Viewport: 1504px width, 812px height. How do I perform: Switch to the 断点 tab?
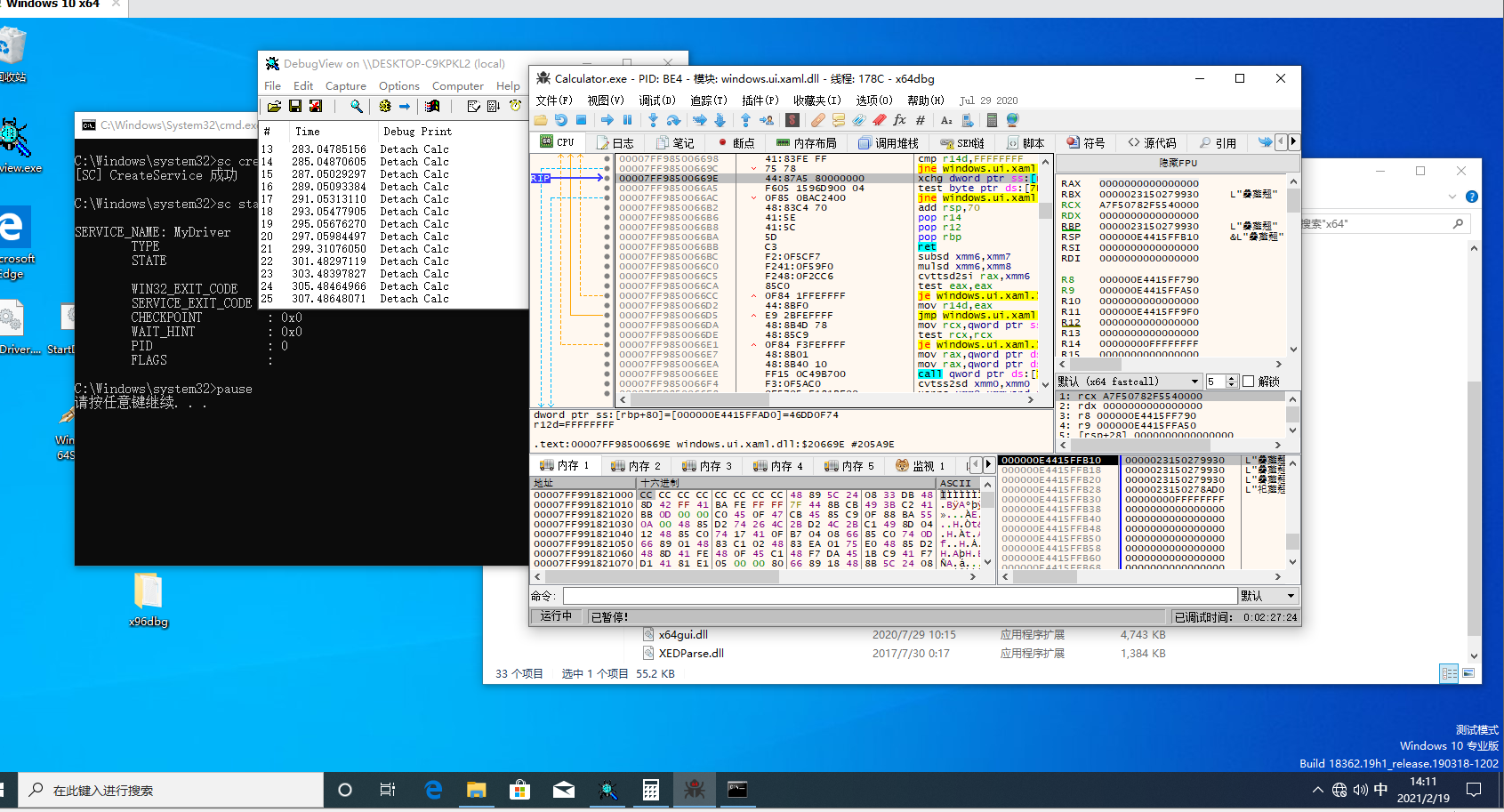(x=736, y=143)
